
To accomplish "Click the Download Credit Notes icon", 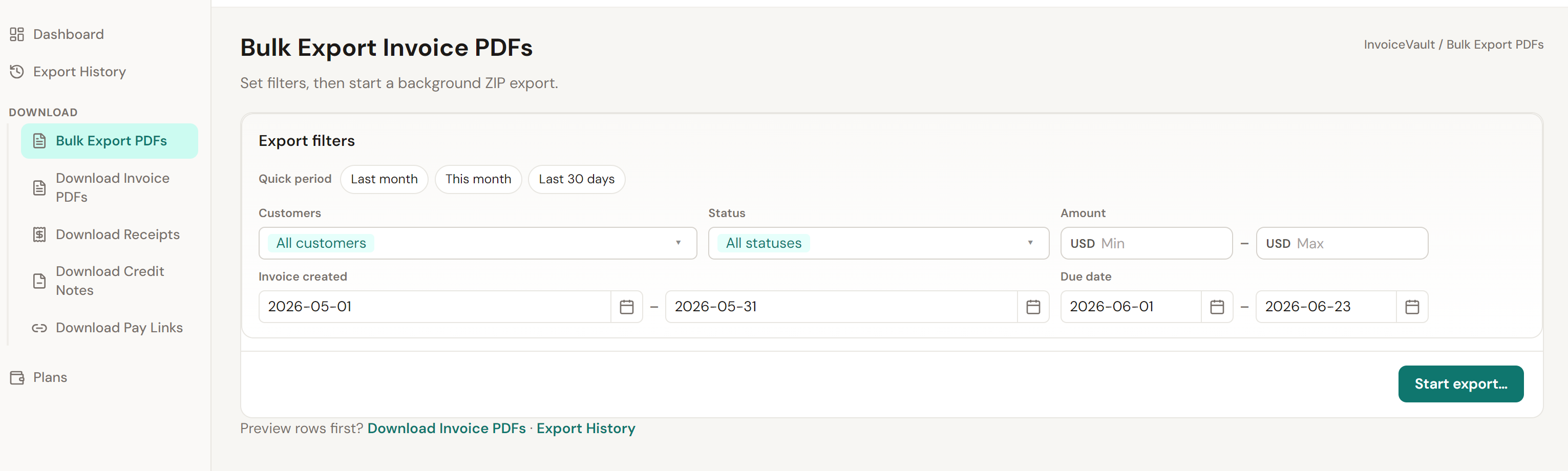I will pyautogui.click(x=39, y=281).
